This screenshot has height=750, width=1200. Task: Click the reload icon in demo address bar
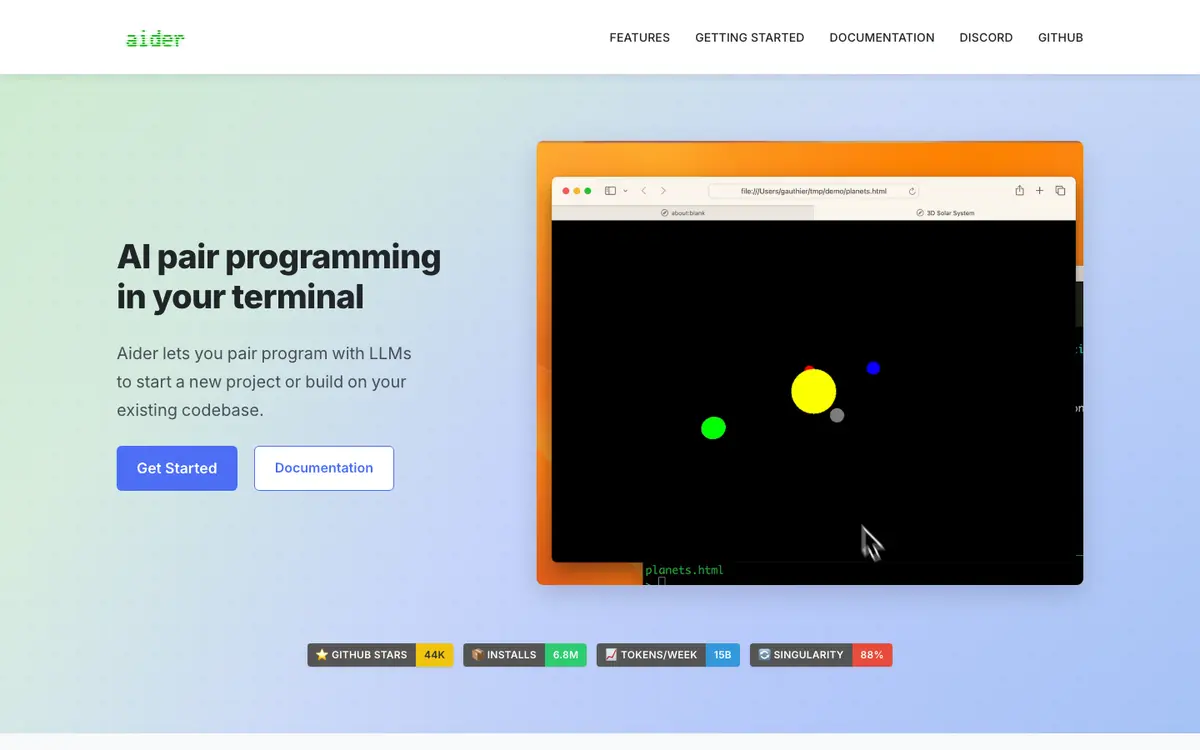912,191
